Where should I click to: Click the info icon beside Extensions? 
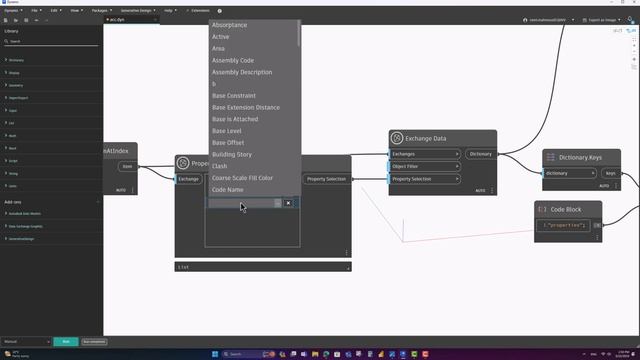220,11
